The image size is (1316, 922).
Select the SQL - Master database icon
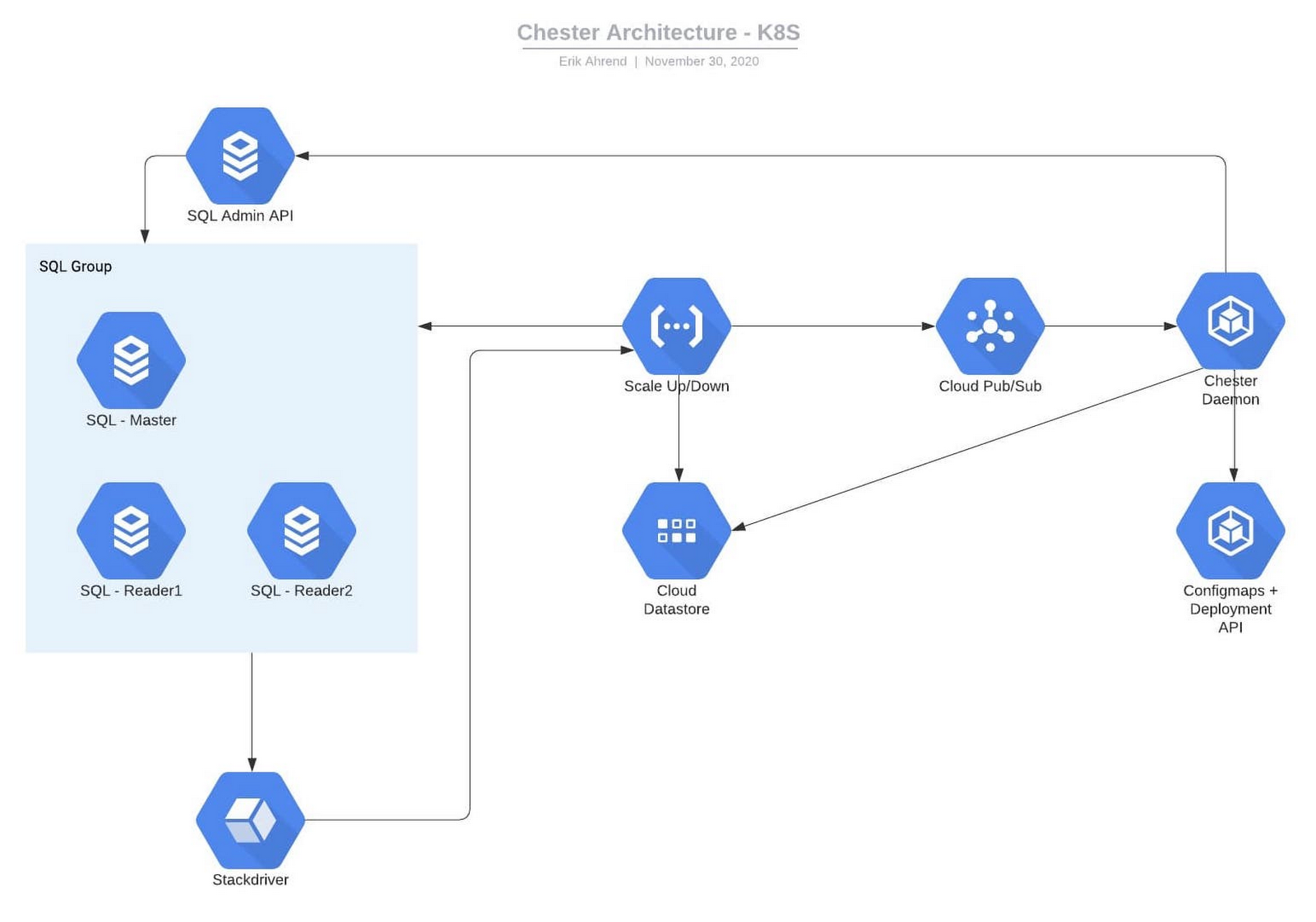pyautogui.click(x=131, y=360)
